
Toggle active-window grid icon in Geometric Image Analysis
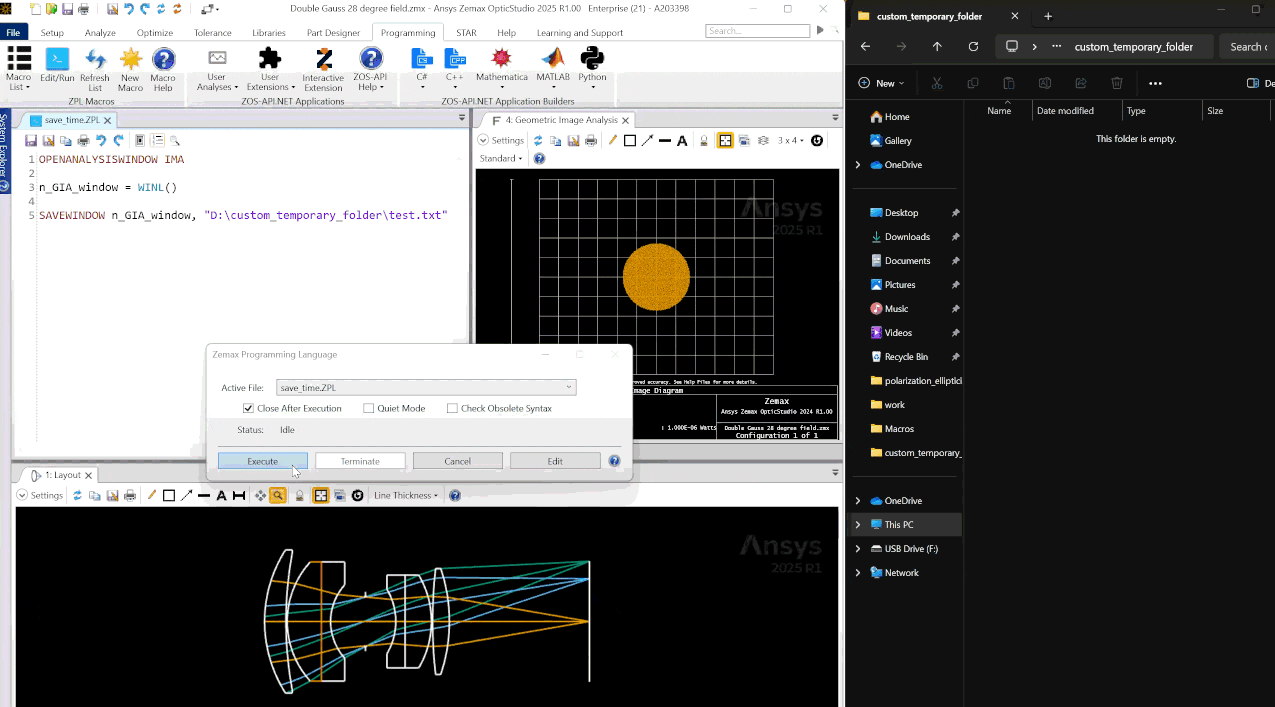[725, 141]
